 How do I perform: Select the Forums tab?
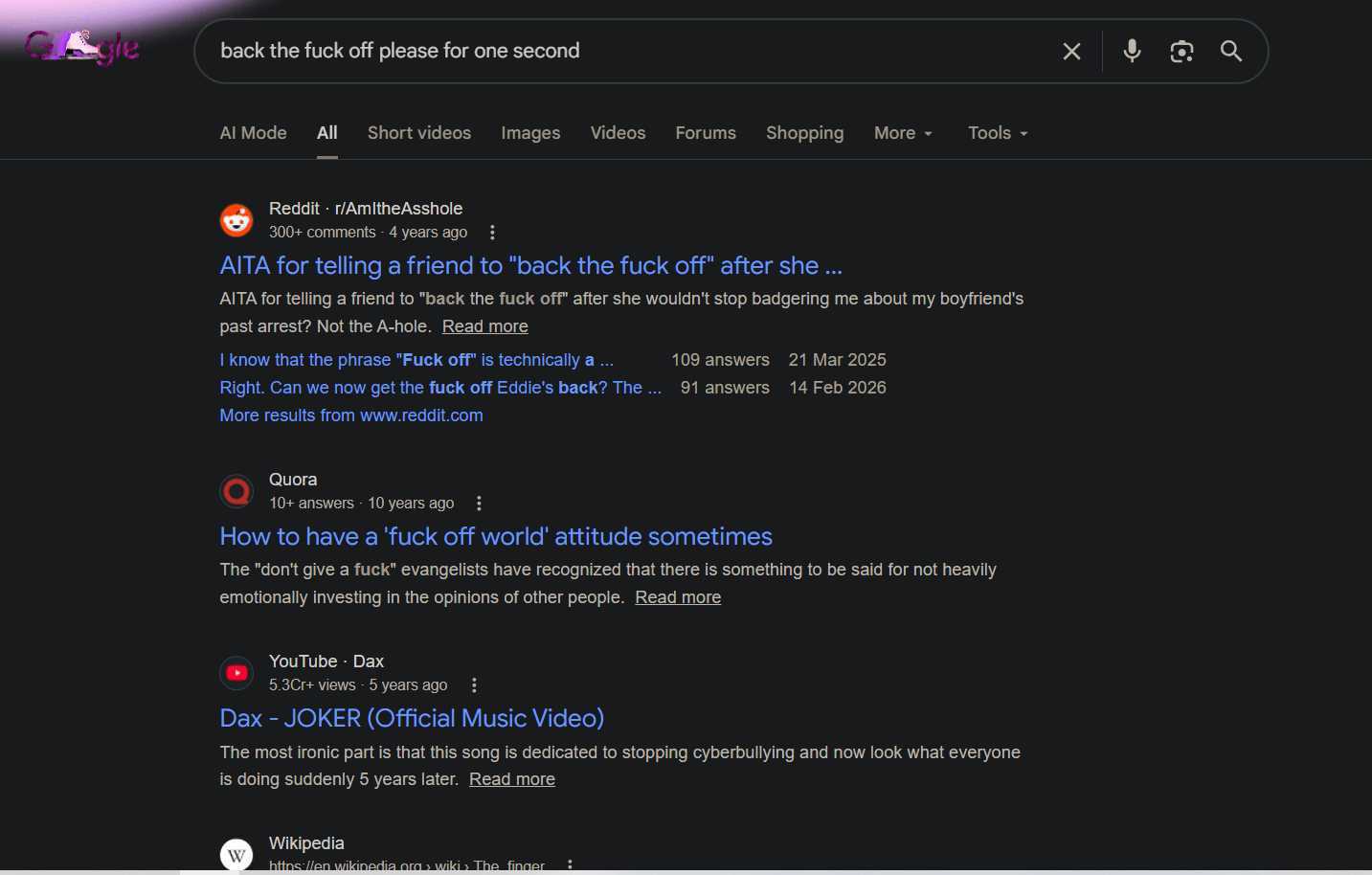(706, 133)
